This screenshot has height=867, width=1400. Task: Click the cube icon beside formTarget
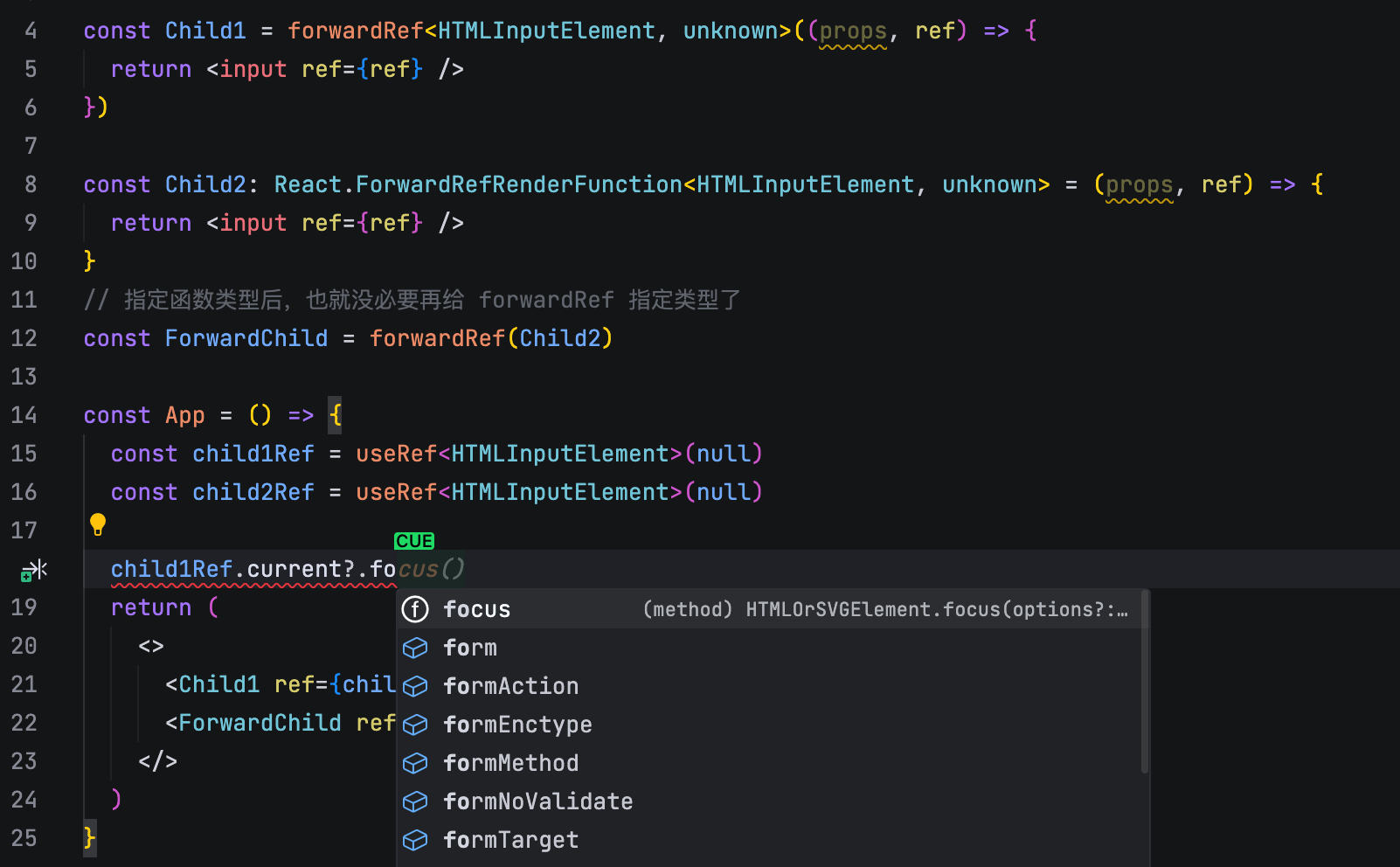[x=415, y=840]
